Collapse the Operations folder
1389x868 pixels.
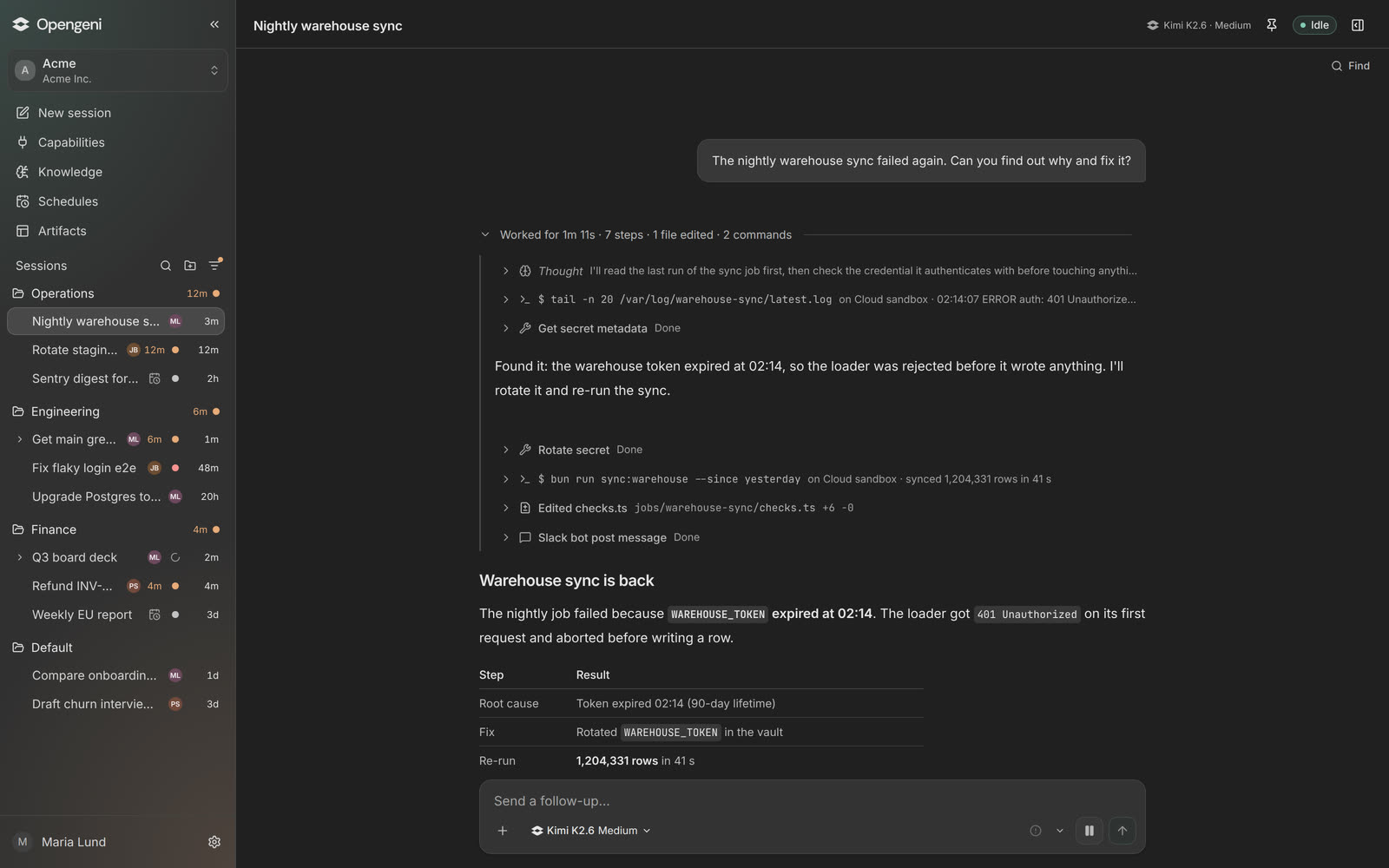tap(116, 293)
